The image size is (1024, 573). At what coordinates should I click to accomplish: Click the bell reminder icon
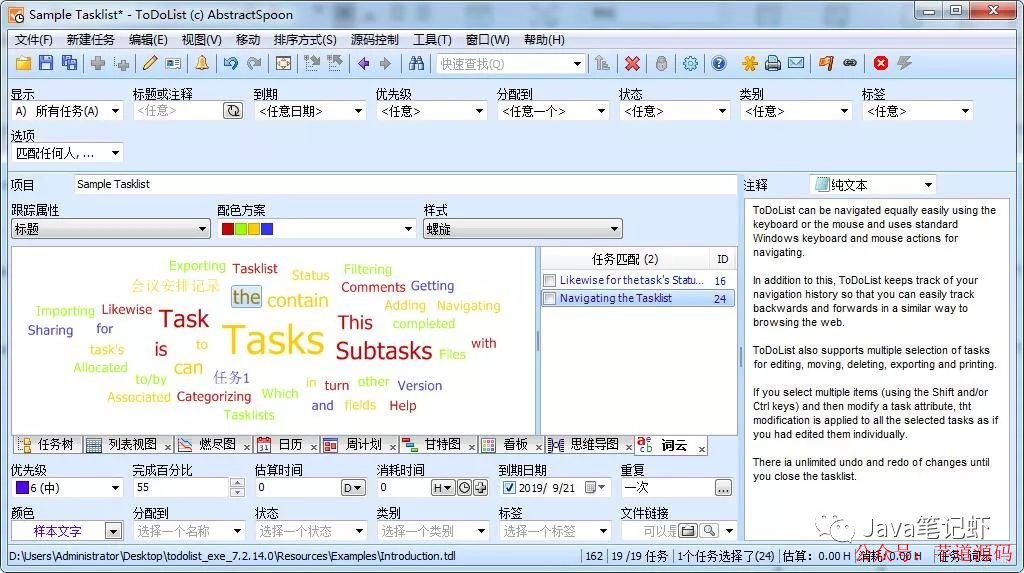pos(202,63)
